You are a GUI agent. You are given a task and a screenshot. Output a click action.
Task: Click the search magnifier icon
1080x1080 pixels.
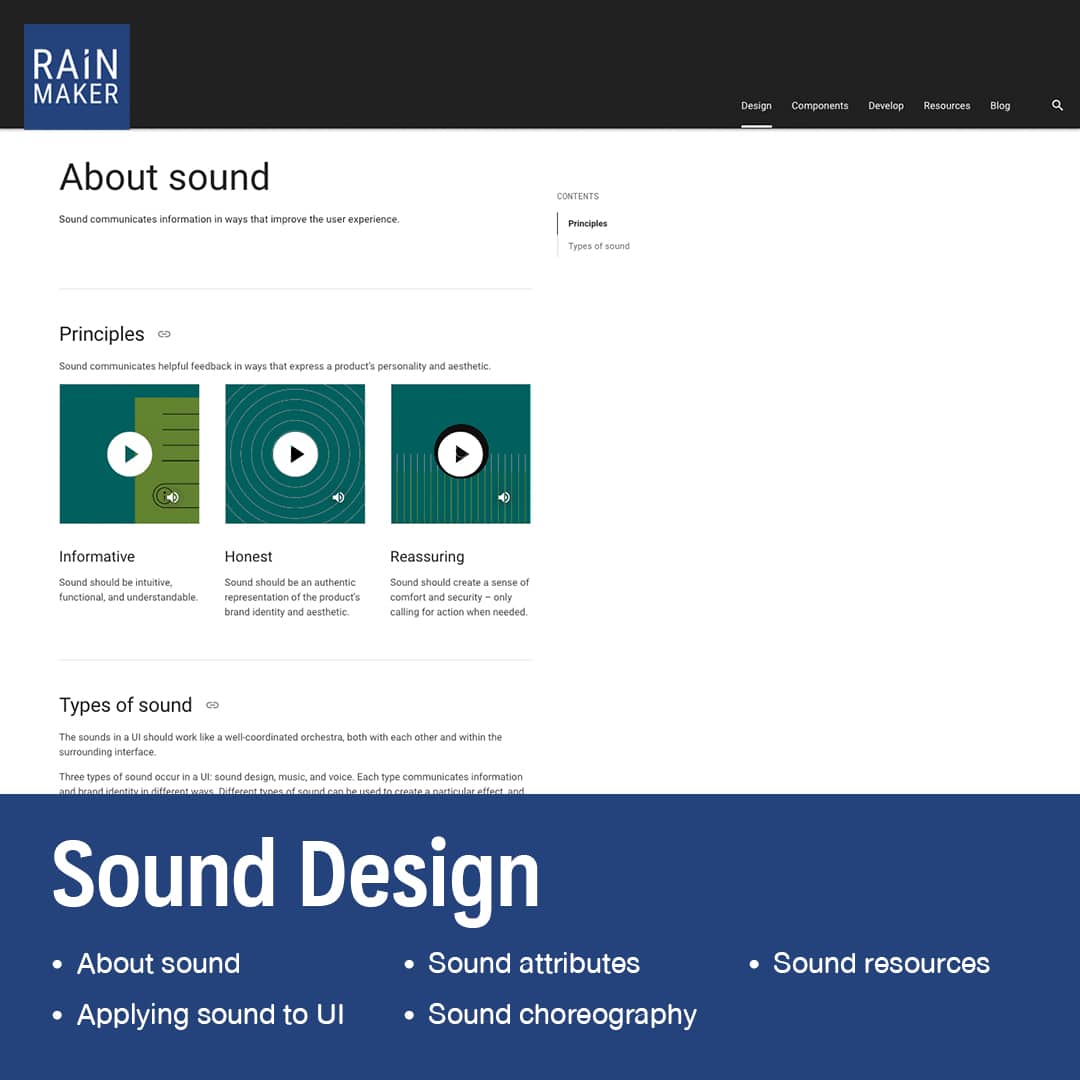[x=1057, y=105]
